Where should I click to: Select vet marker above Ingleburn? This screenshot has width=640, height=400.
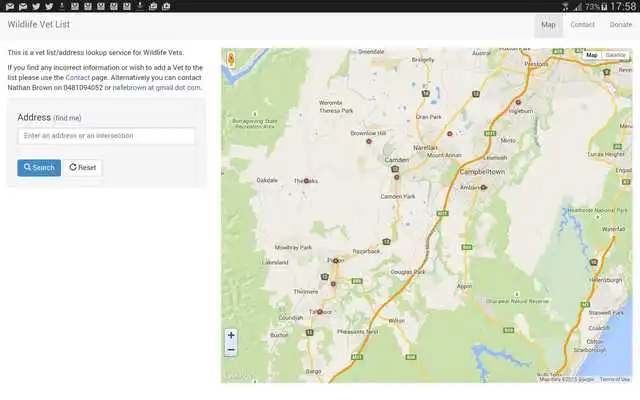518,102
